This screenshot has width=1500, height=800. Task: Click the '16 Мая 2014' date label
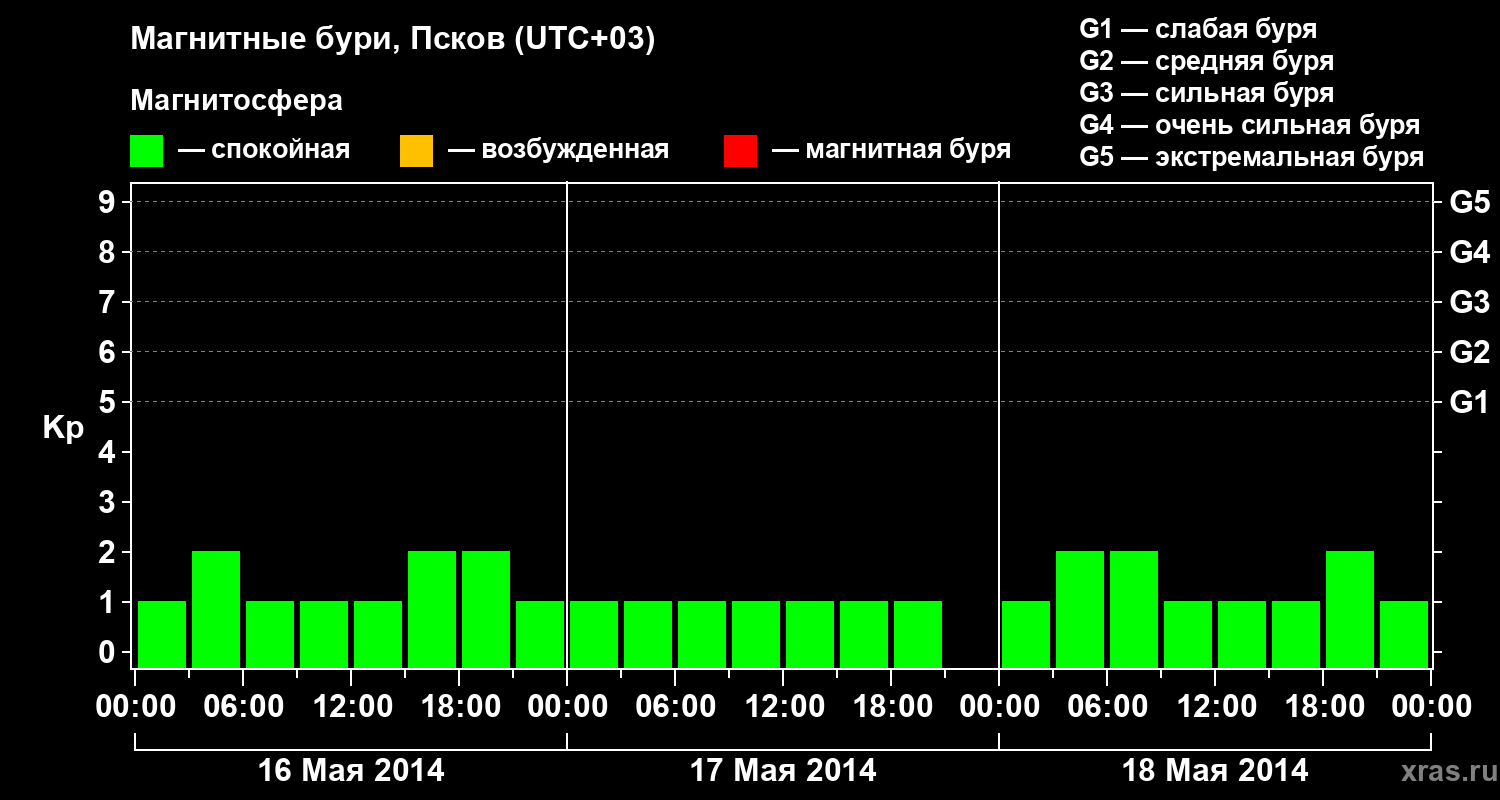coord(351,770)
